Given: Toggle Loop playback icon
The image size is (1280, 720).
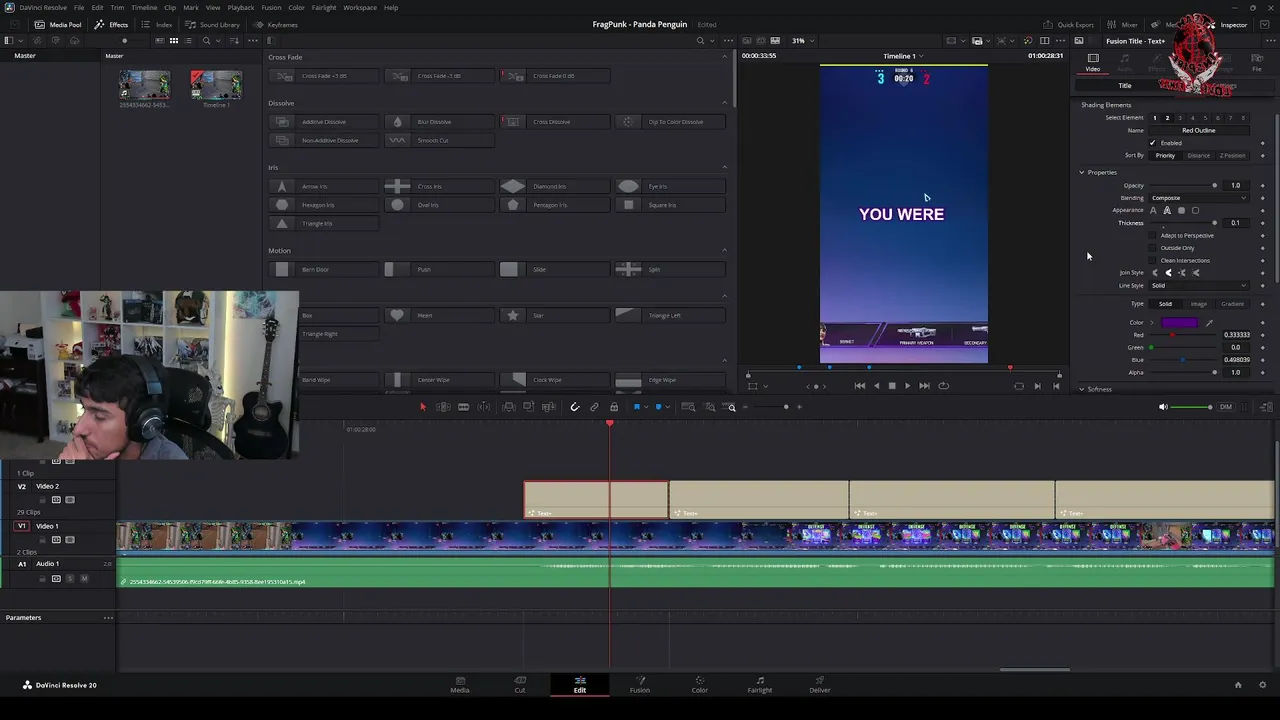Looking at the screenshot, I should tap(943, 386).
